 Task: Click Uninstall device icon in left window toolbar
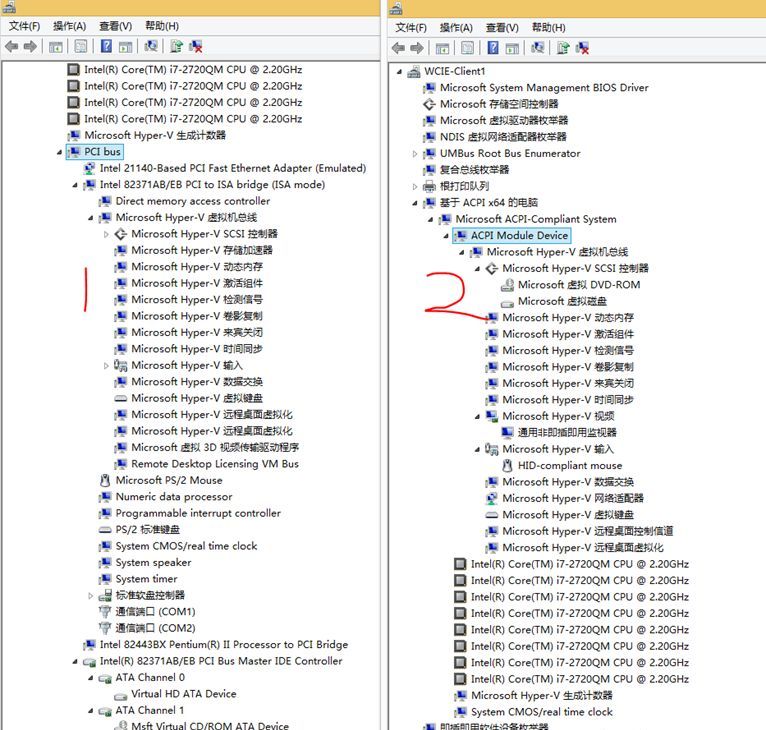[196, 46]
